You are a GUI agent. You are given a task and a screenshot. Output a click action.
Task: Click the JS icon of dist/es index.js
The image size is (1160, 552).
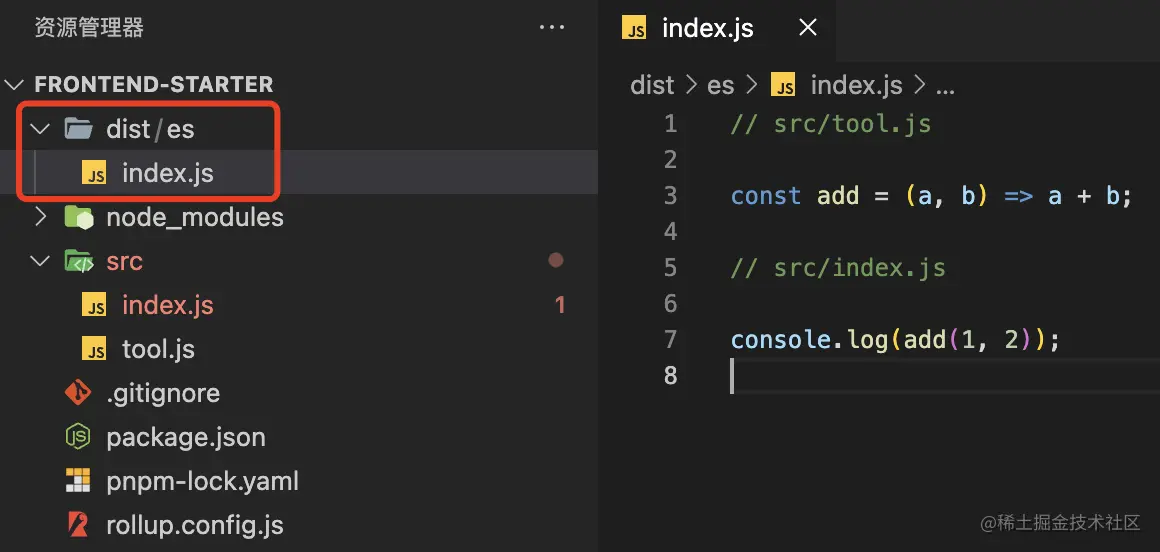[94, 174]
